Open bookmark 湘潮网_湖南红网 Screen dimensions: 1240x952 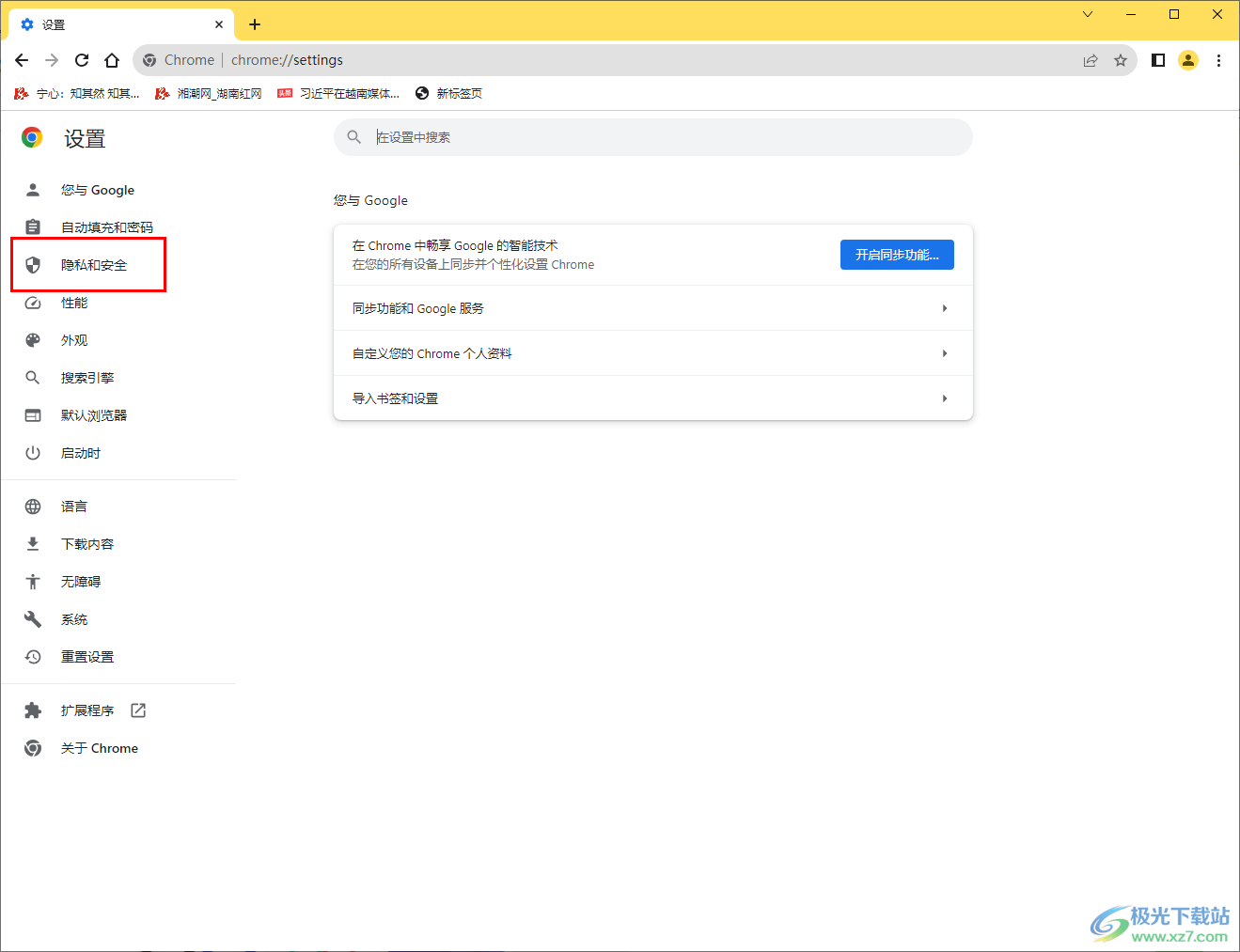(x=209, y=93)
